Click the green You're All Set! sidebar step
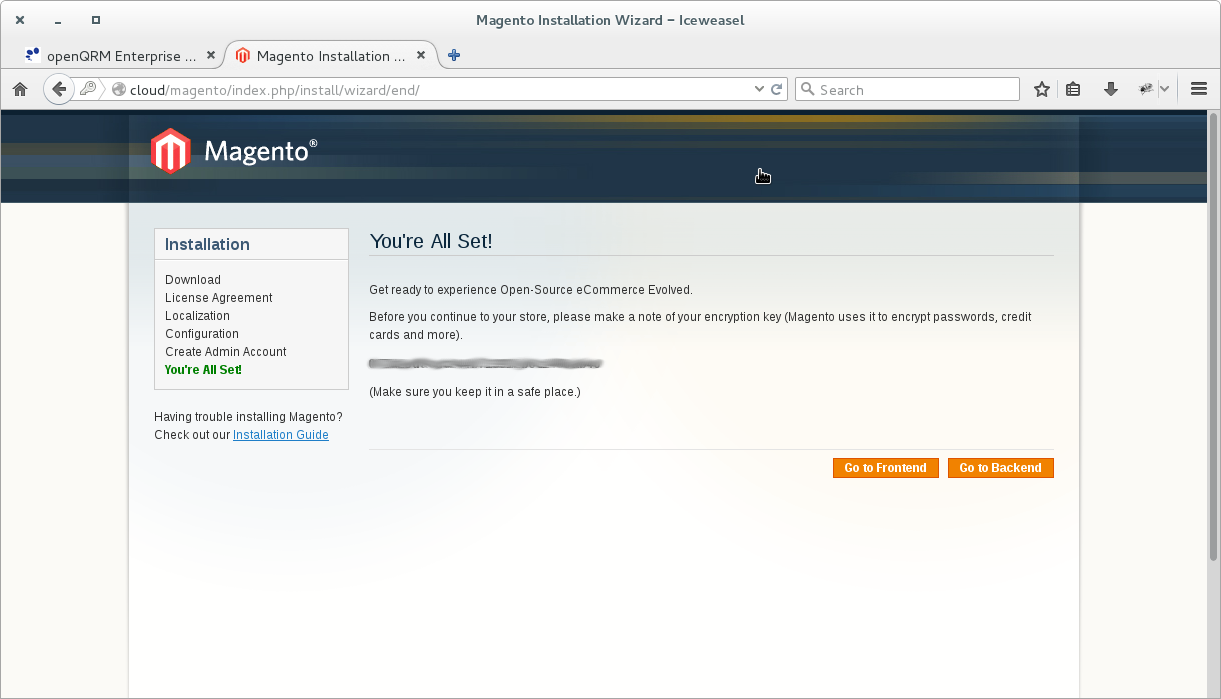1221x699 pixels. tap(204, 370)
